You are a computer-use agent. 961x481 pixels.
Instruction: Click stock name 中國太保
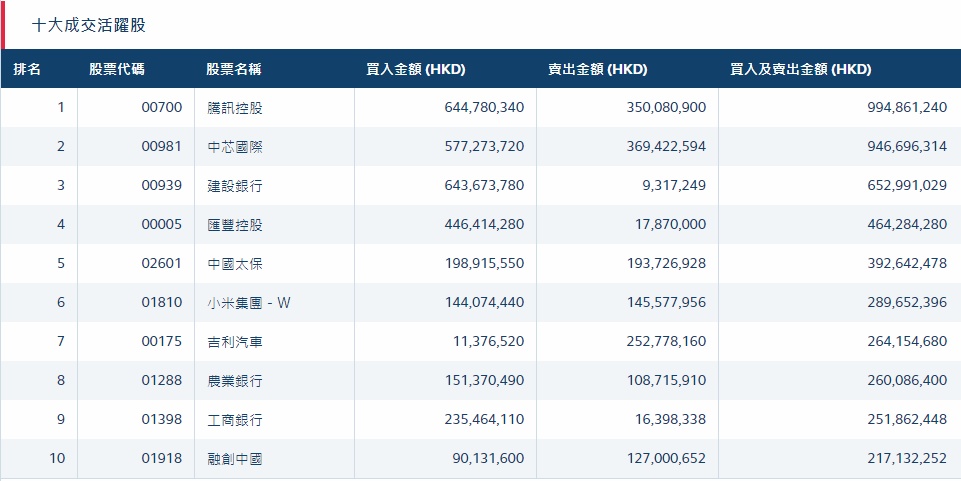(x=235, y=264)
